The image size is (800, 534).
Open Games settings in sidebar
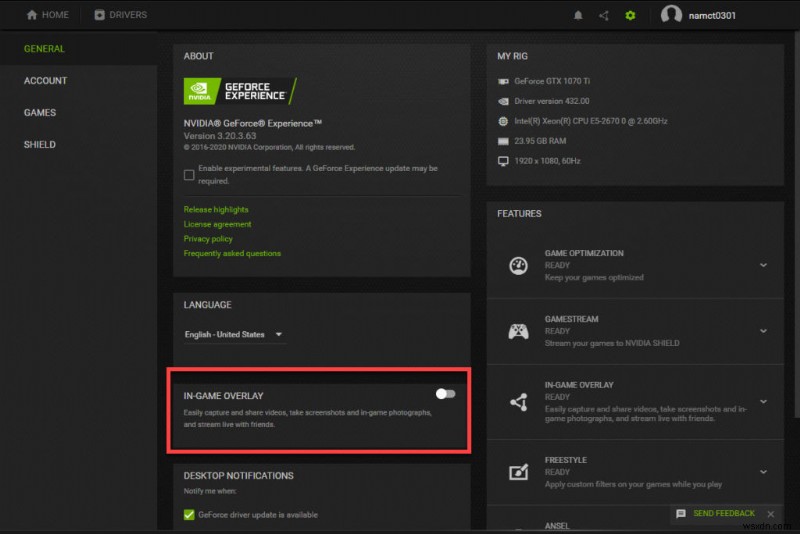(40, 113)
